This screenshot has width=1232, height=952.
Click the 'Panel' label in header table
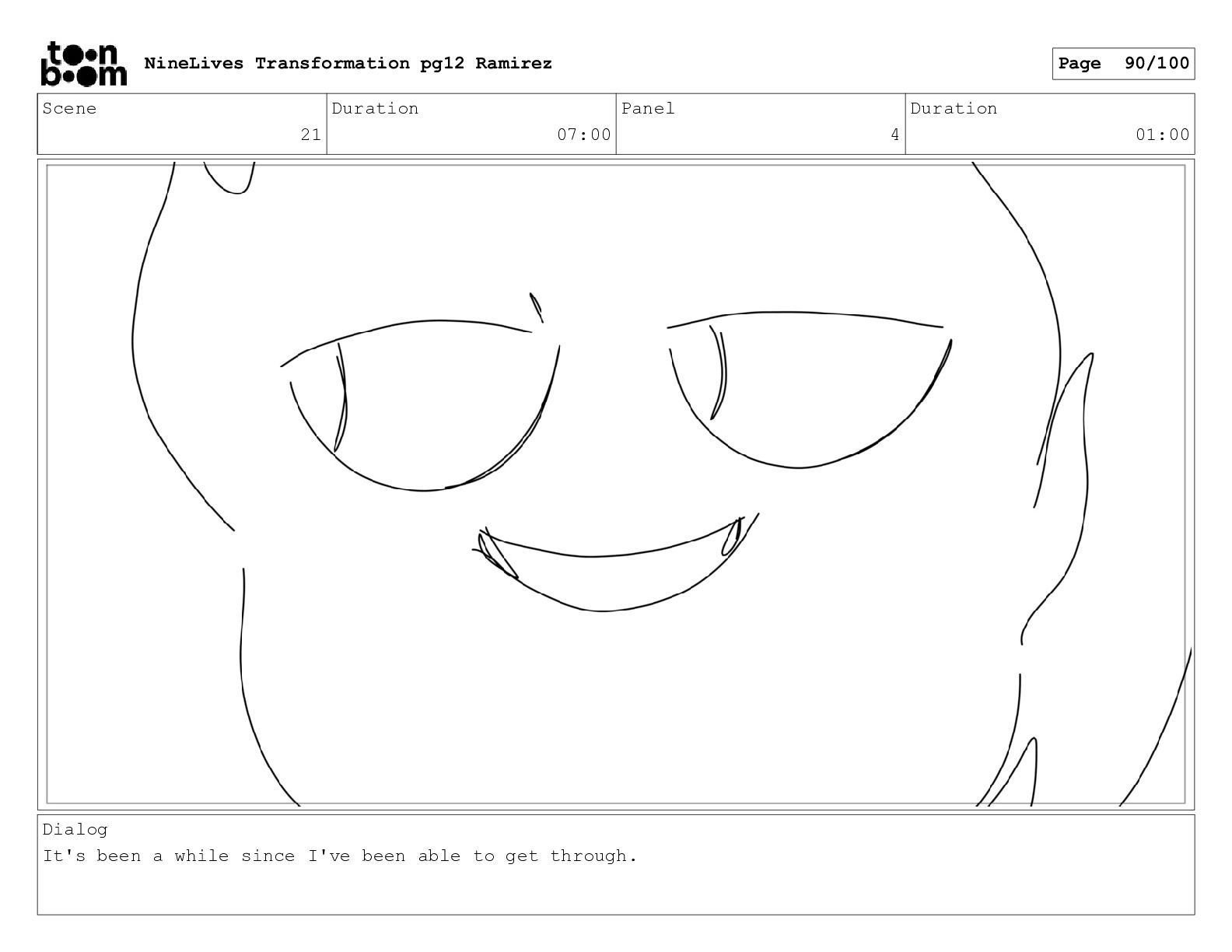pos(647,109)
